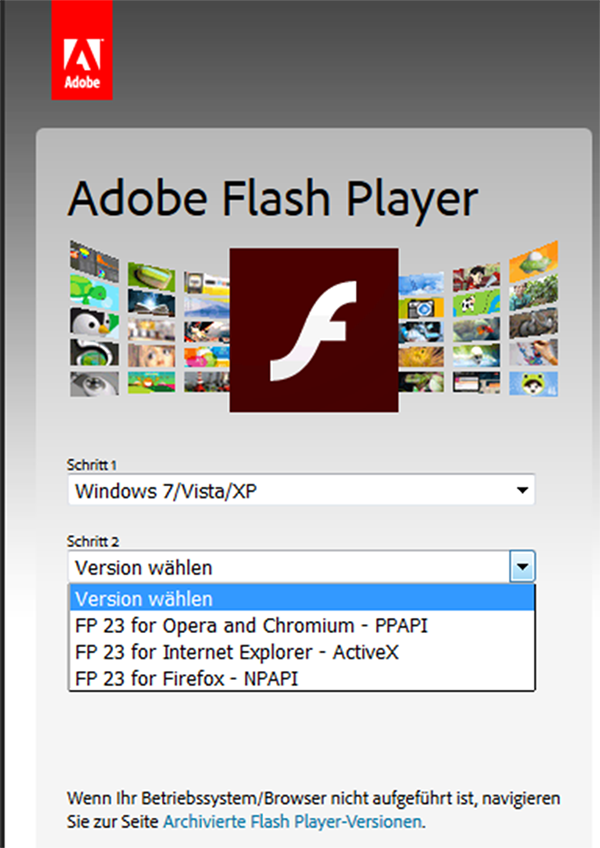600x848 pixels.
Task: Click the frog hat character thumbnail
Action: tap(533, 383)
